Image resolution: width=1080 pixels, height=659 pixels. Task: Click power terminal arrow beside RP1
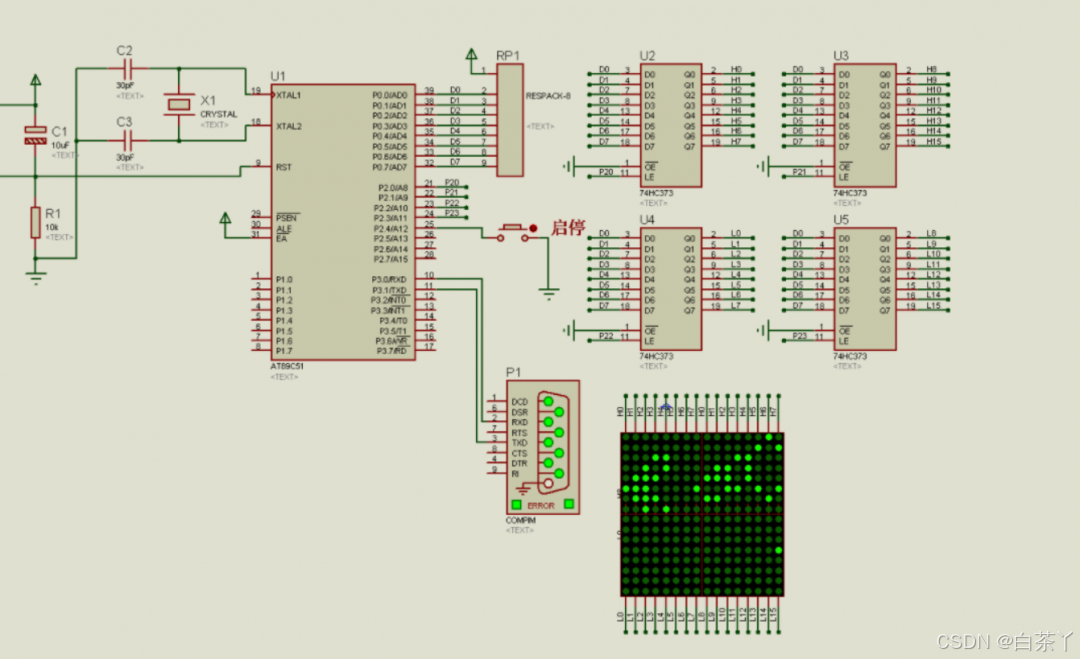[471, 54]
